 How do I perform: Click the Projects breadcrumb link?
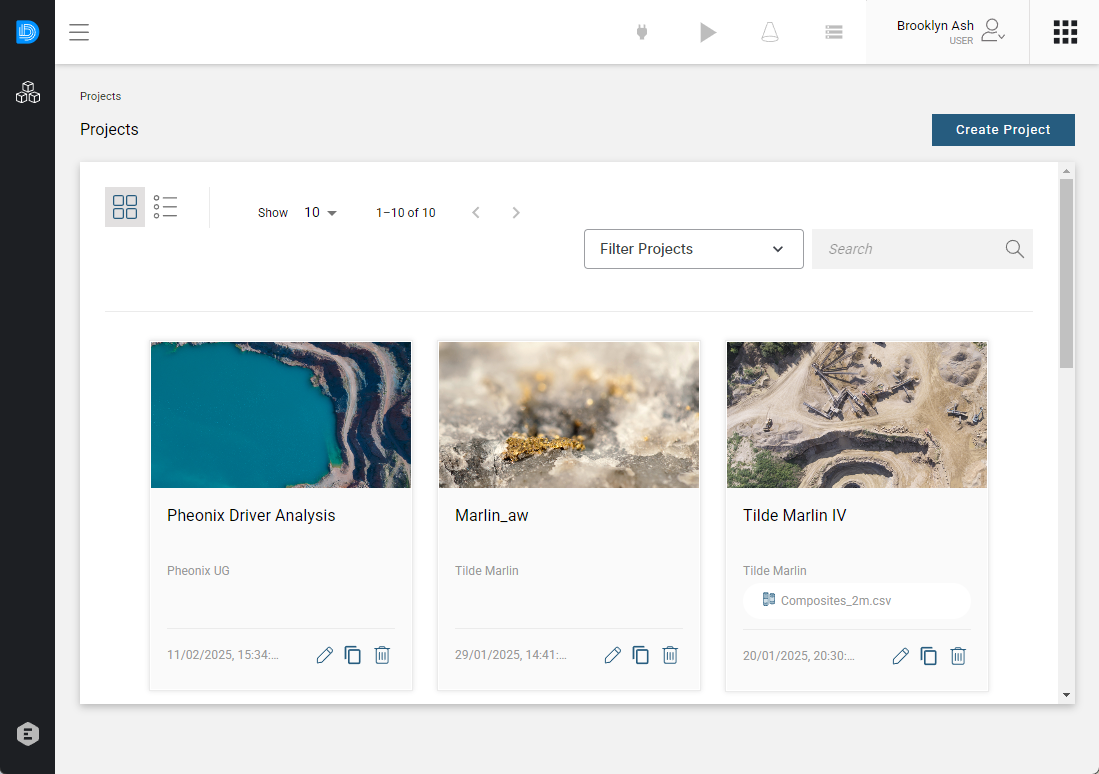click(100, 96)
